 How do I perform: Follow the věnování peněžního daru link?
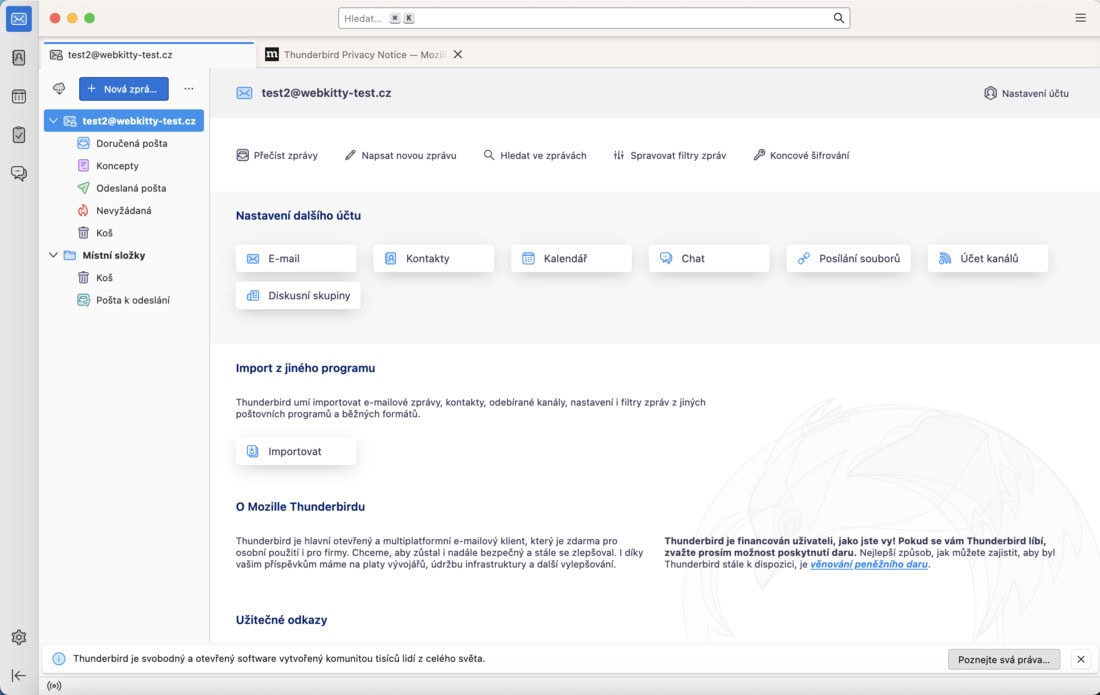[x=868, y=564]
